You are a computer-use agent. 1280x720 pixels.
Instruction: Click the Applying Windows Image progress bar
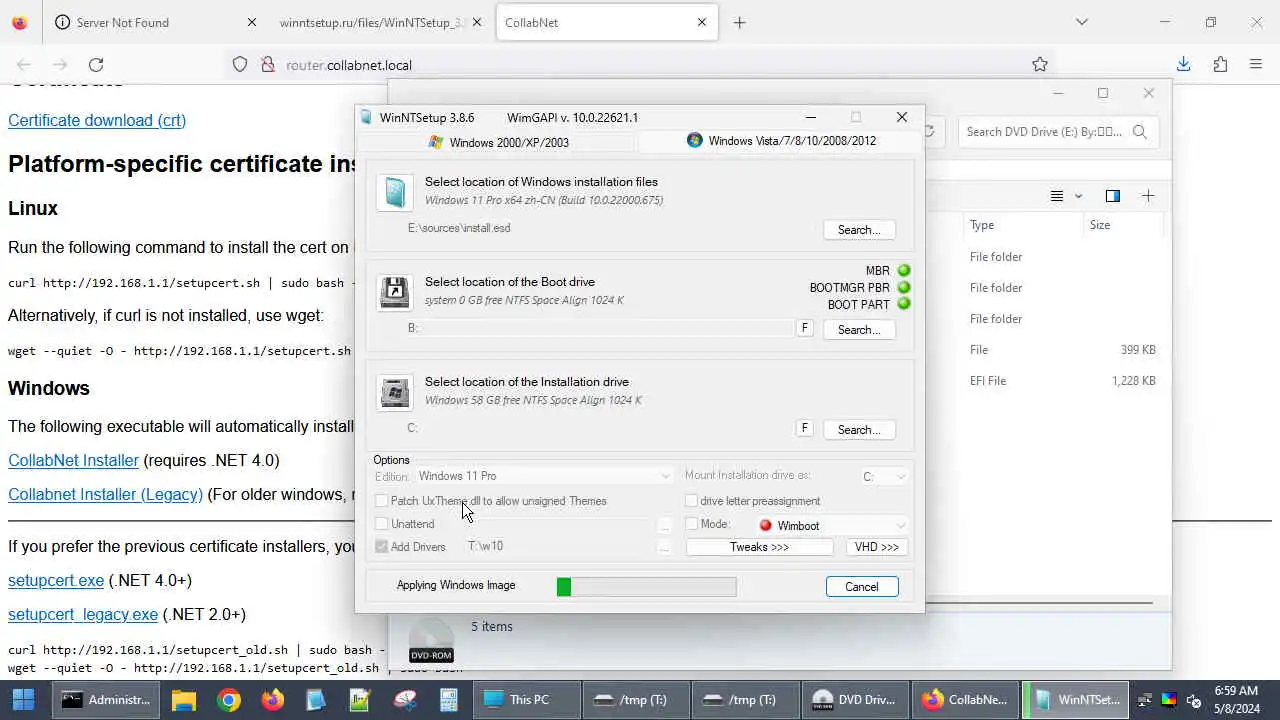(x=647, y=587)
